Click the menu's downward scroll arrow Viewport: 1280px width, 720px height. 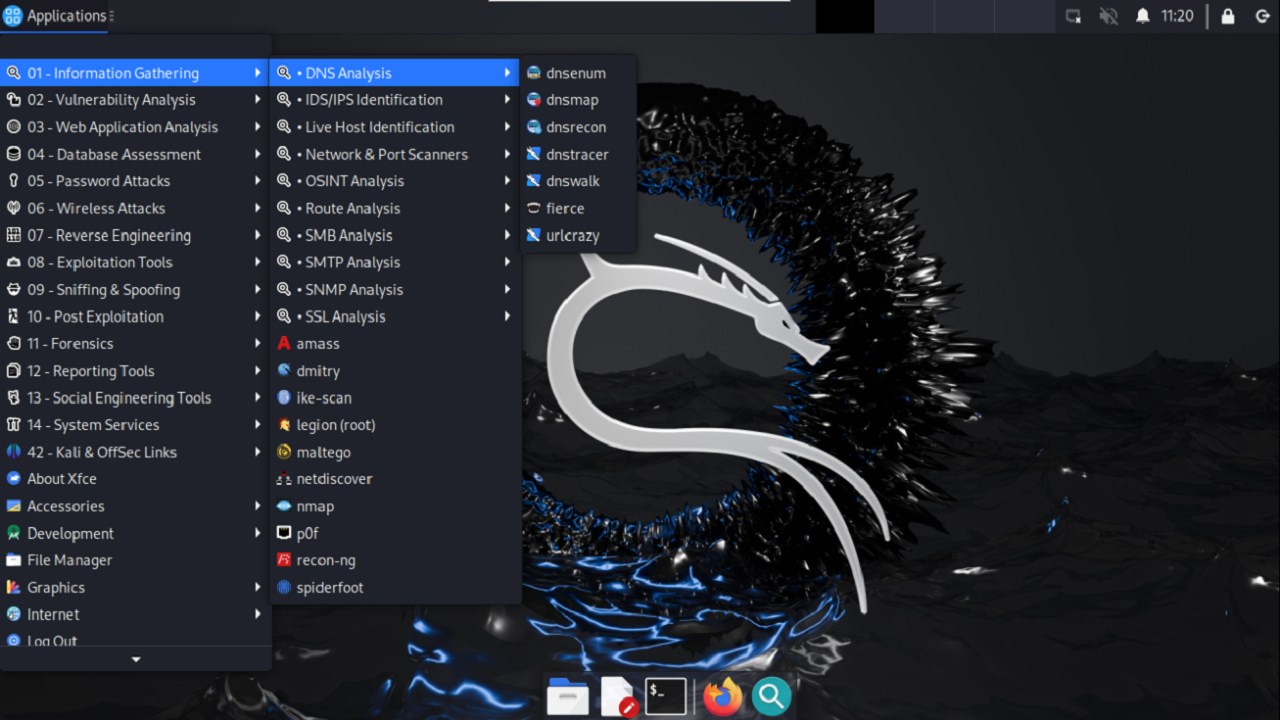tap(136, 659)
